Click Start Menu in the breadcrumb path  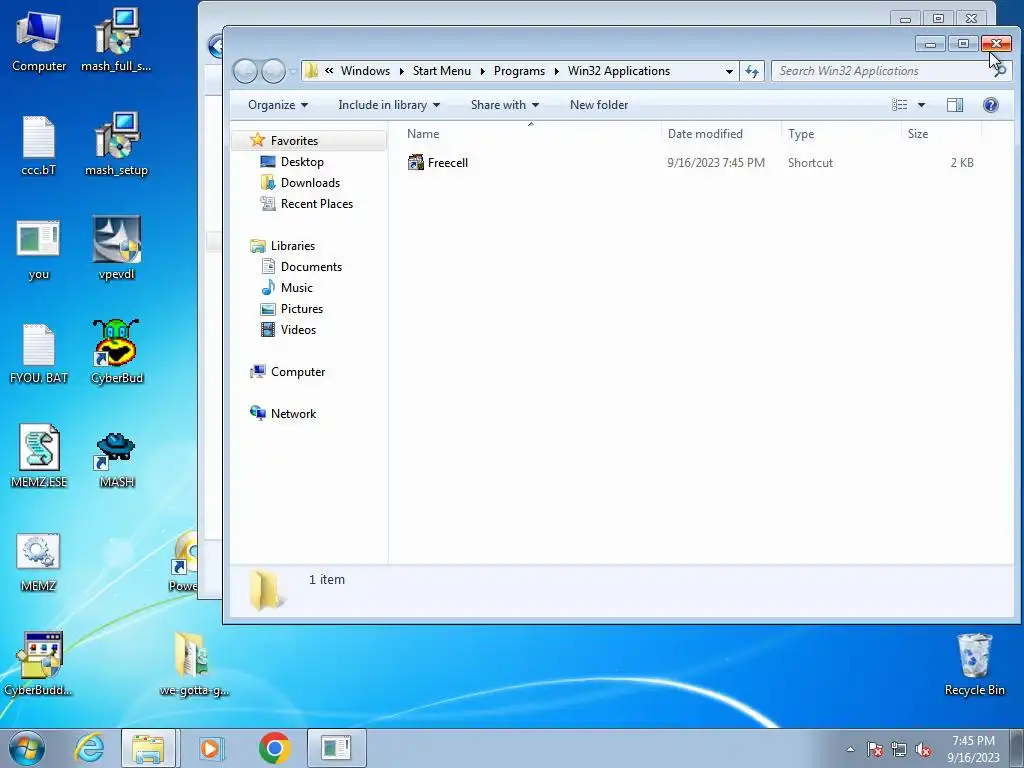(441, 71)
